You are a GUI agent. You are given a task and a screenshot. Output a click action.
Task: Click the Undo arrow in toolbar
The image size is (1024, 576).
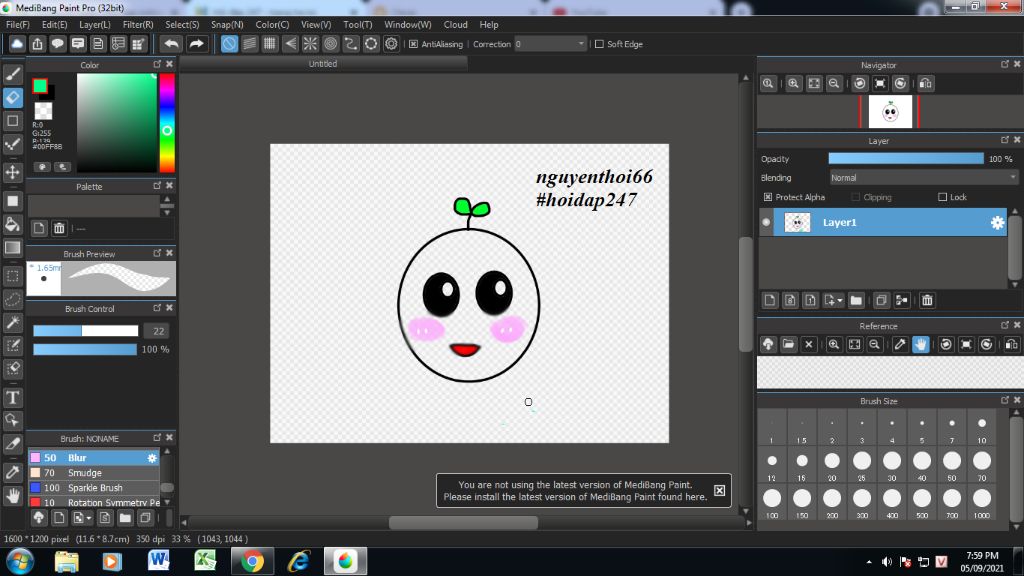tap(172, 44)
